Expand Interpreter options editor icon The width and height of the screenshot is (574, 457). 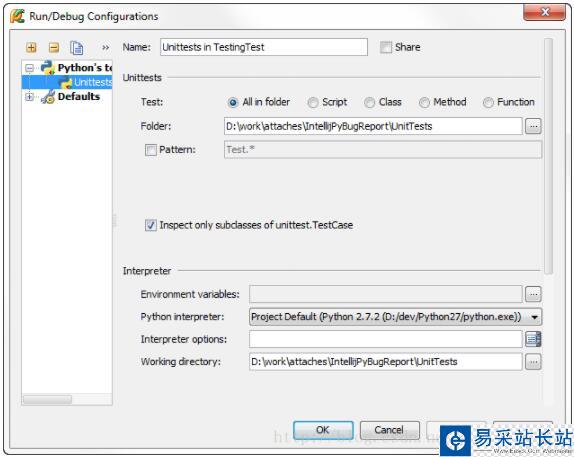pos(533,339)
